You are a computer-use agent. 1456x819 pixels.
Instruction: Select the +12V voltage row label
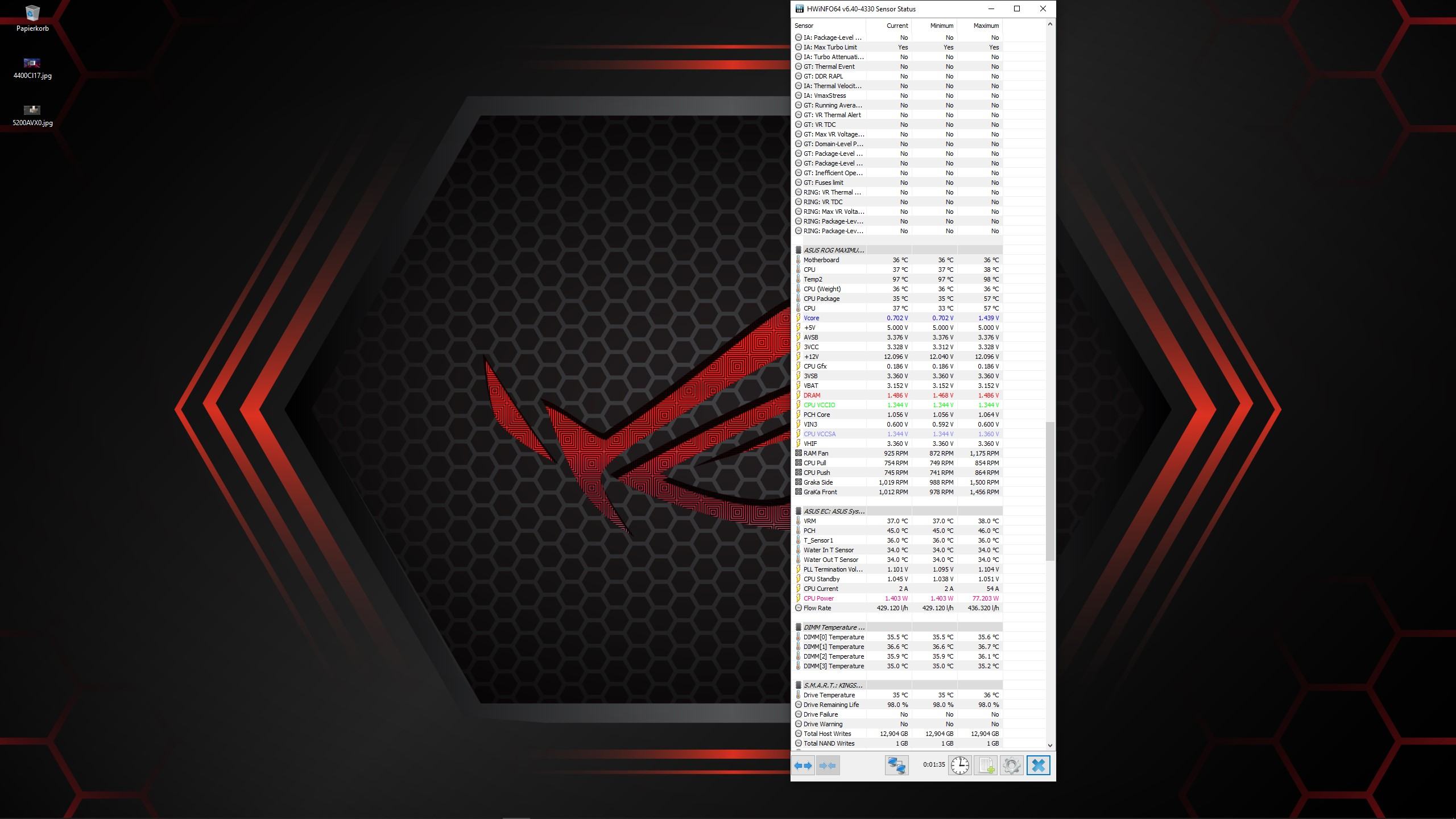point(812,357)
